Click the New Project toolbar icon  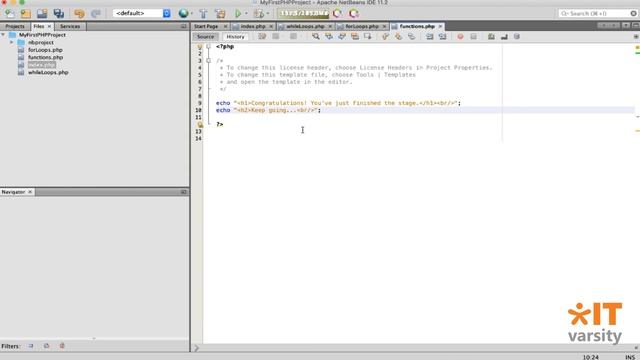point(26,13)
